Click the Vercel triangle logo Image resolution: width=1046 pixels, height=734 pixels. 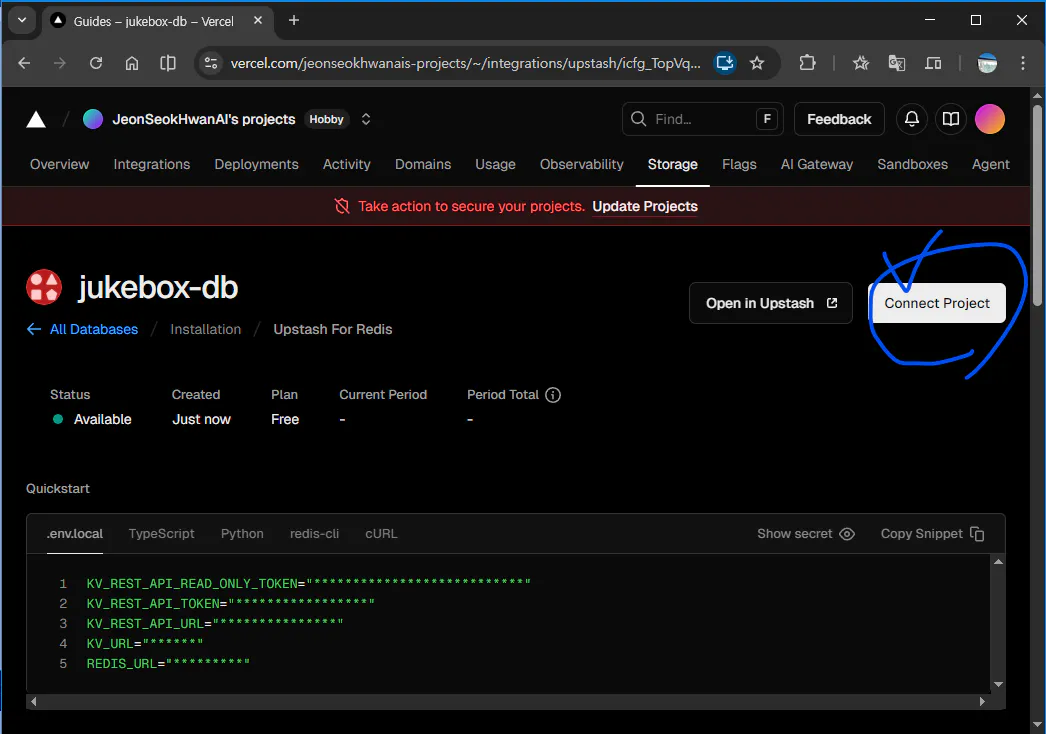click(36, 119)
